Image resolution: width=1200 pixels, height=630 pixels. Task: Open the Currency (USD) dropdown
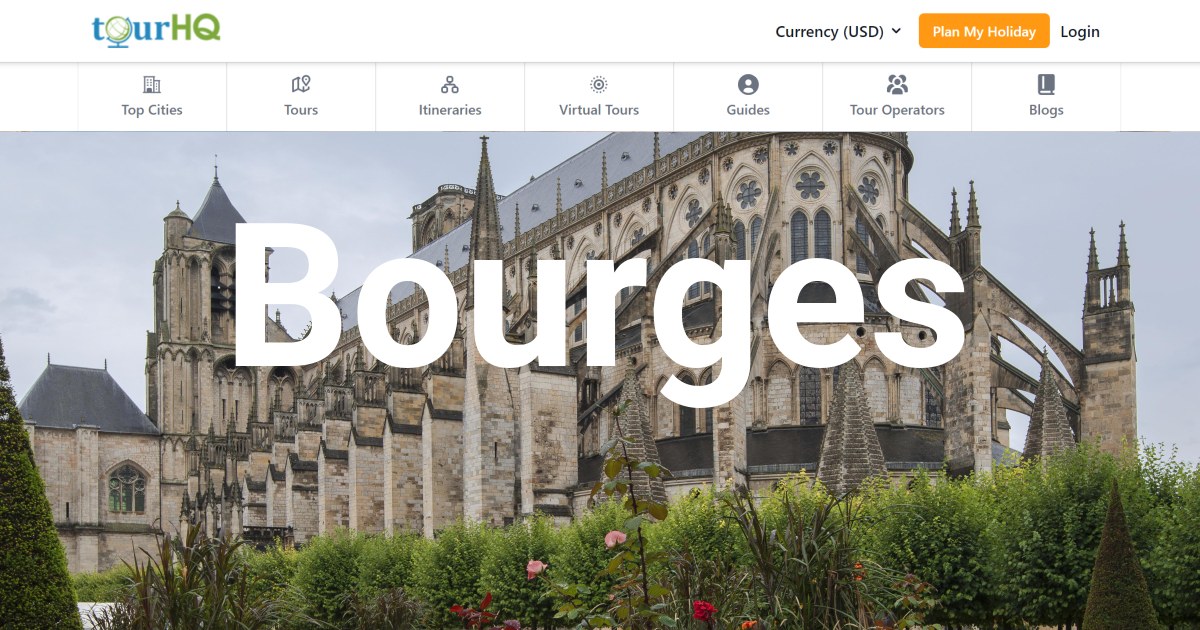pyautogui.click(x=830, y=31)
